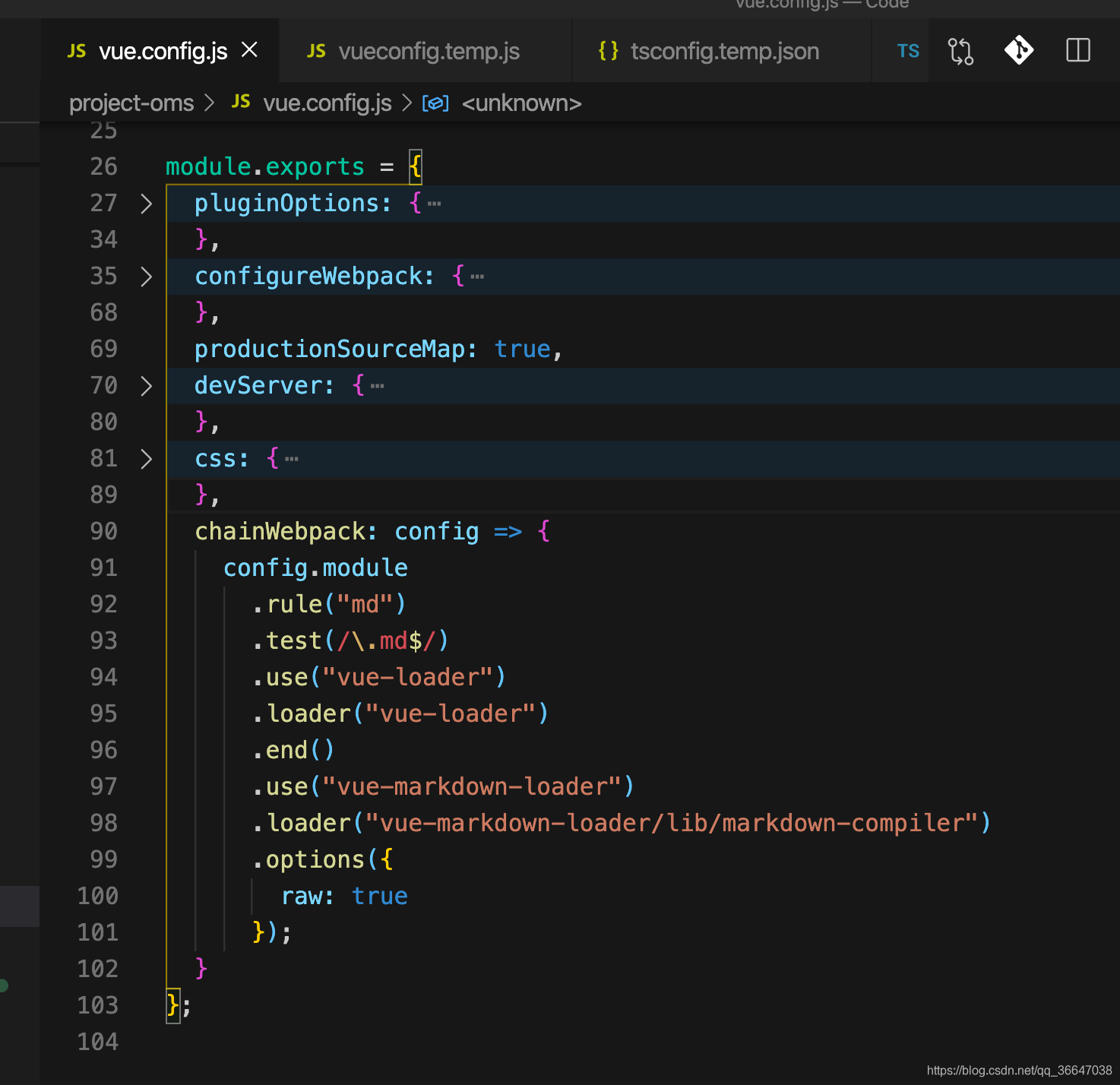This screenshot has width=1120, height=1085.
Task: Click the true value after productionSourceMap
Action: click(523, 349)
